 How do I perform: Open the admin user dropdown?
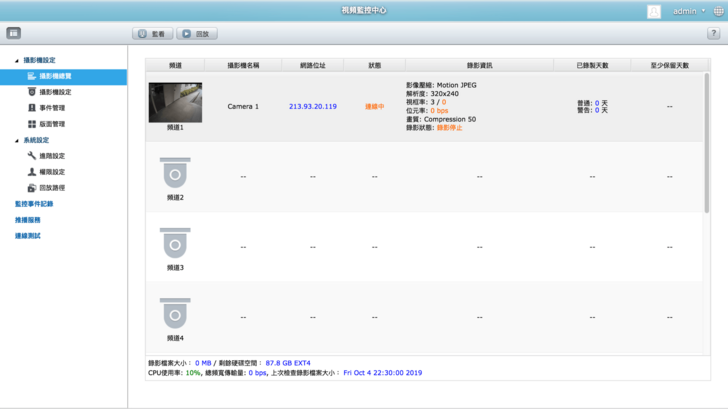689,11
